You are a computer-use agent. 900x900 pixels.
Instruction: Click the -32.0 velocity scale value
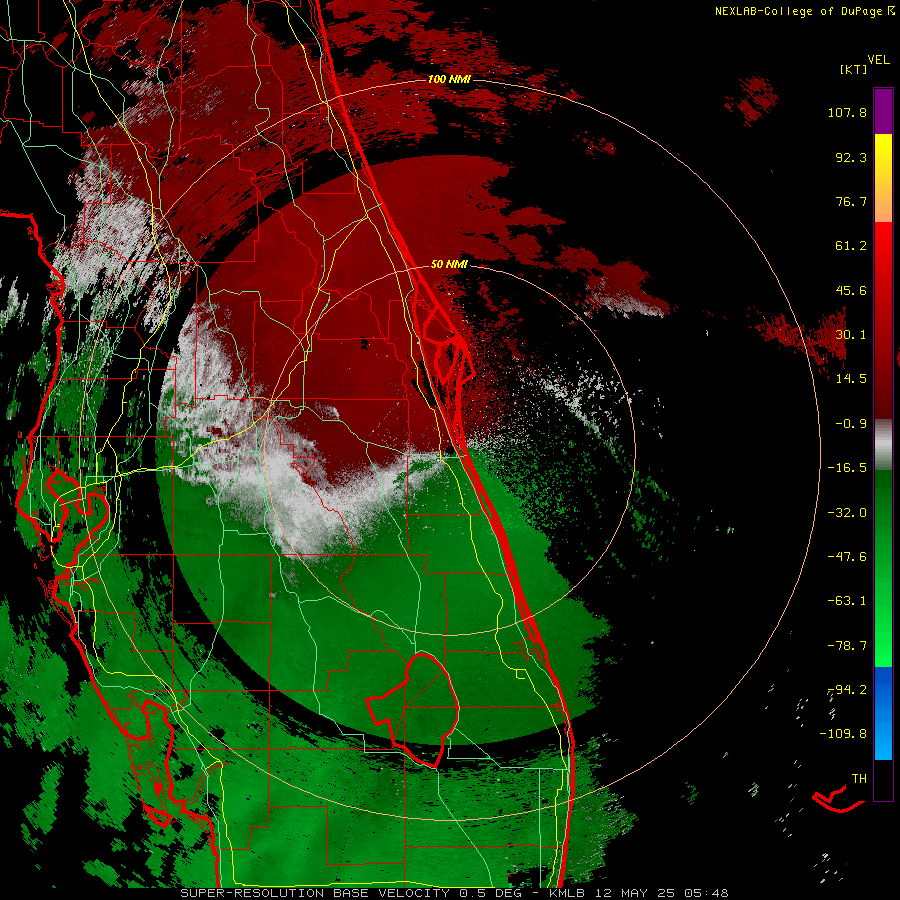pos(847,513)
